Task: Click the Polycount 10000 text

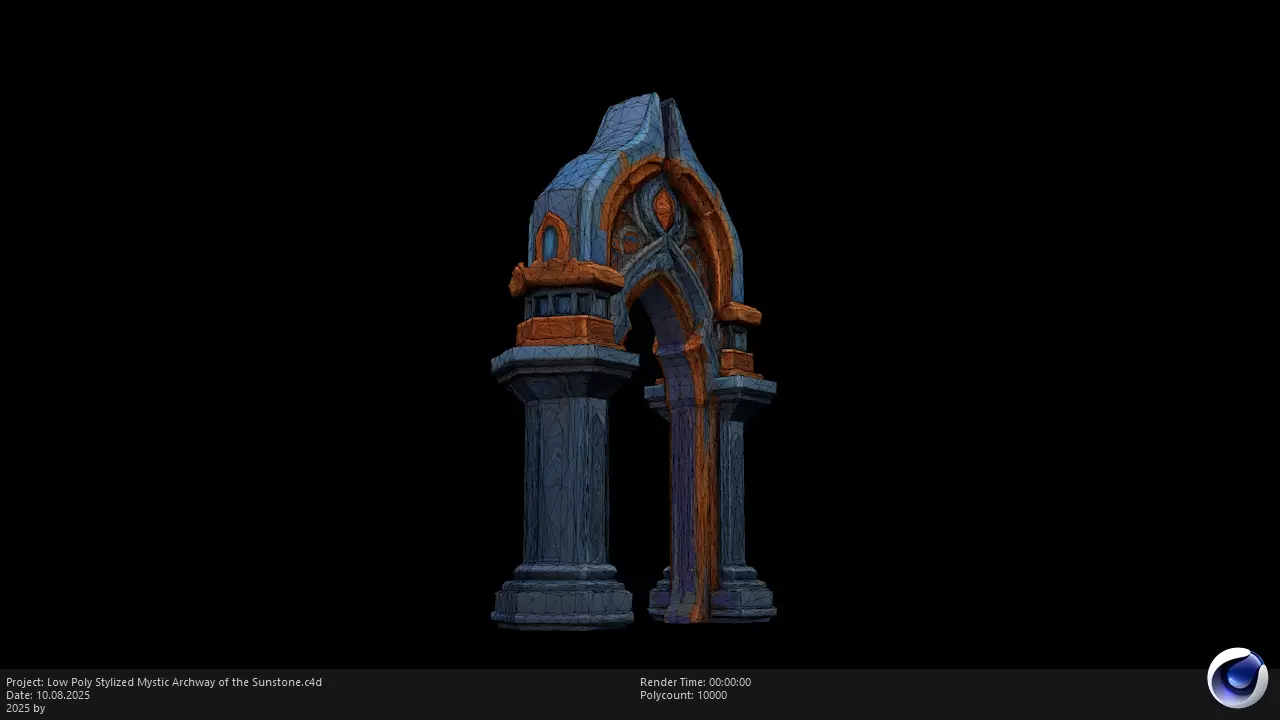Action: (683, 695)
